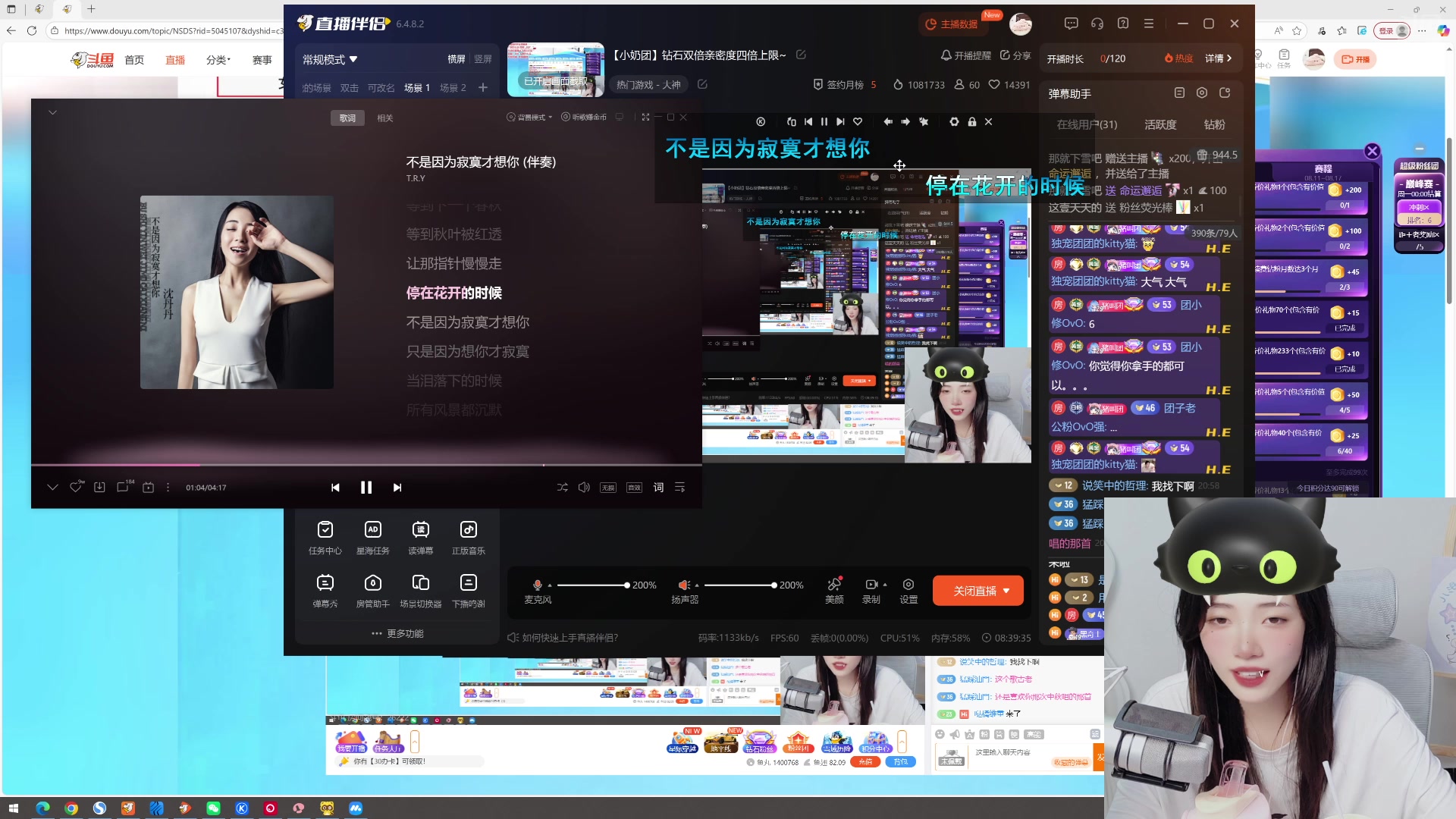Open the MV video icon in player bar
The width and height of the screenshot is (1456, 819).
tap(149, 487)
